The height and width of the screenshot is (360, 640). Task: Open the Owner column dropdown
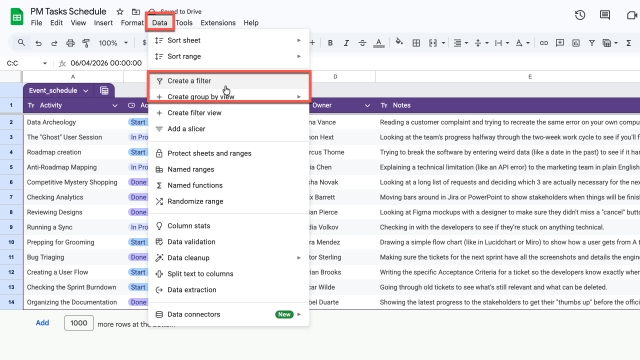pos(367,105)
